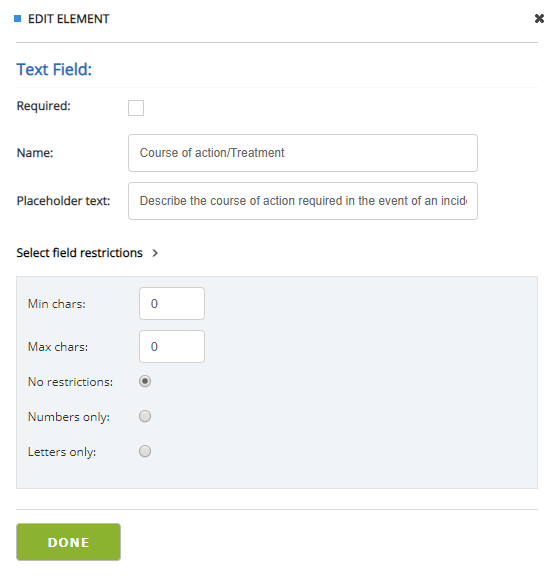The height and width of the screenshot is (577, 551).
Task: Focus the Name input containing Course of action/Treatment
Action: pos(303,153)
